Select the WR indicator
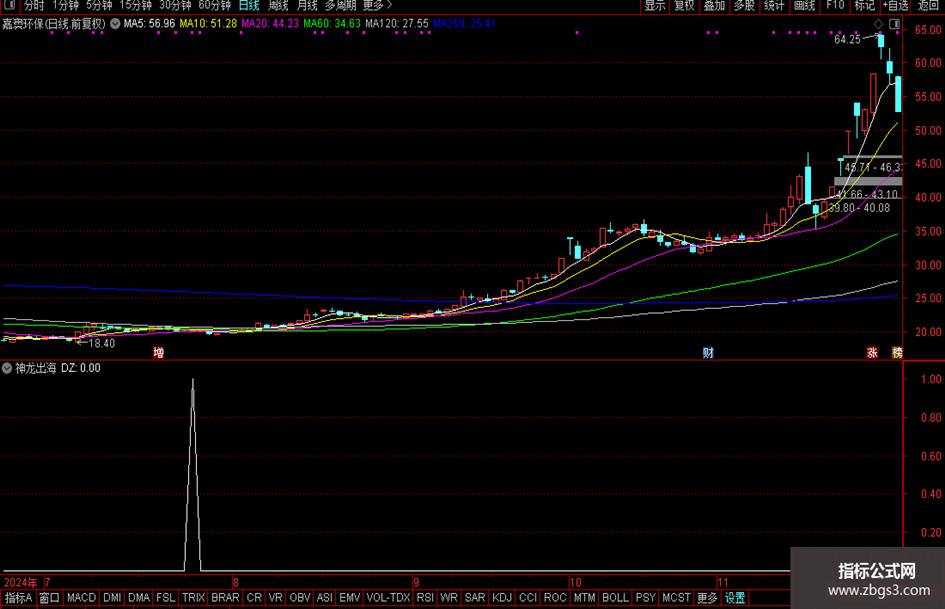This screenshot has height=609, width=945. pos(448,598)
